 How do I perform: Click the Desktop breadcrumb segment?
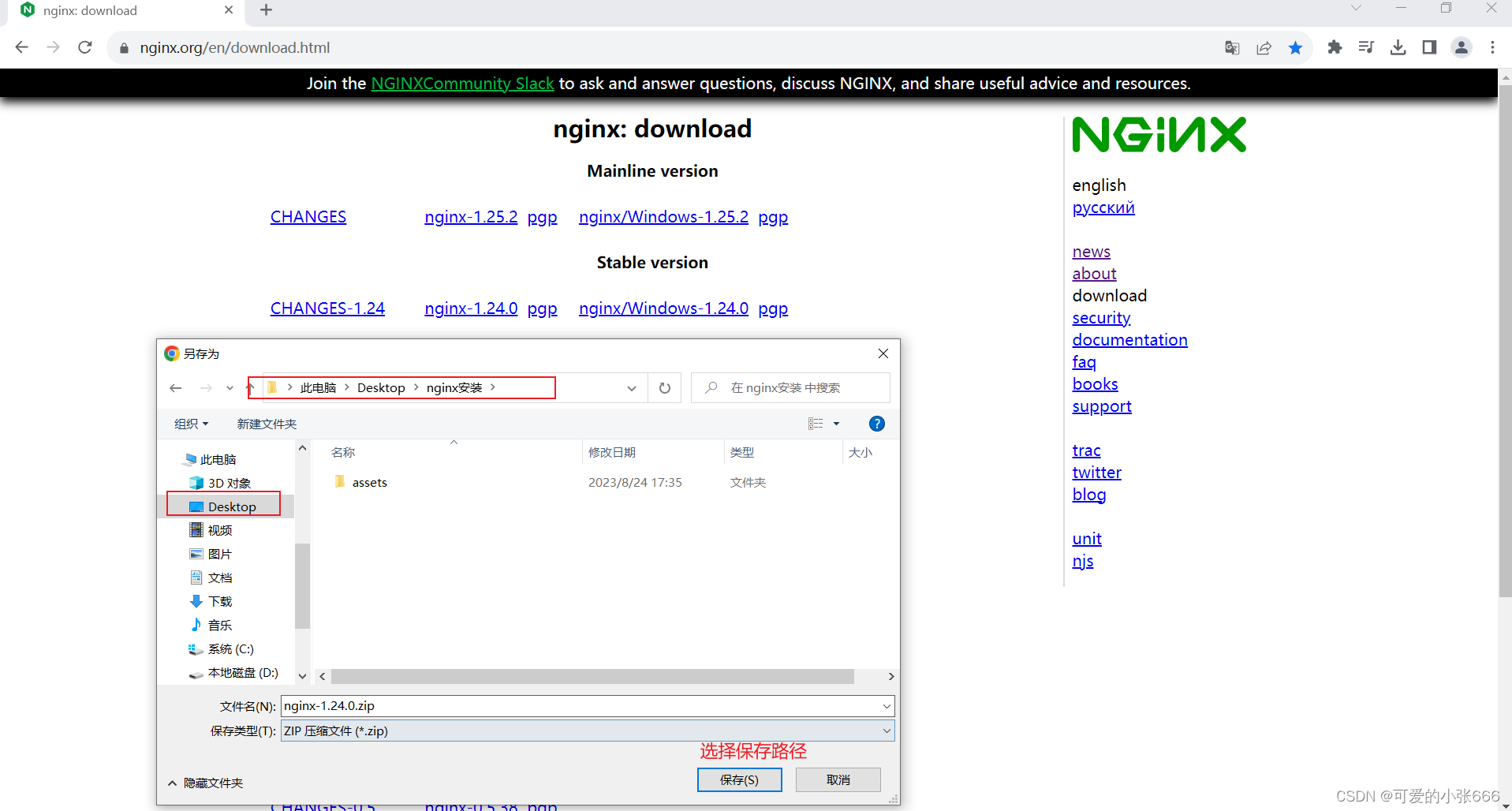point(381,387)
